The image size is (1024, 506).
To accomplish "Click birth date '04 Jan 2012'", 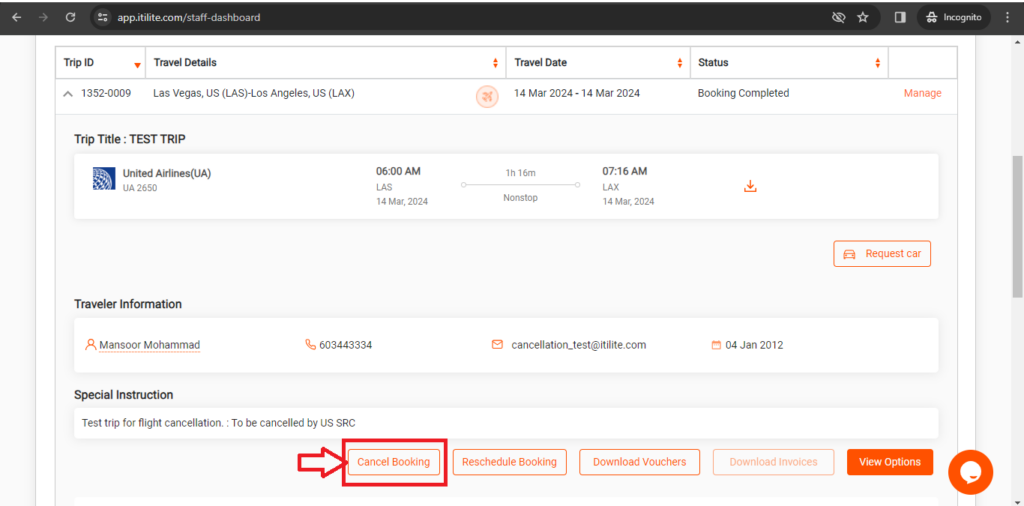I will [754, 345].
